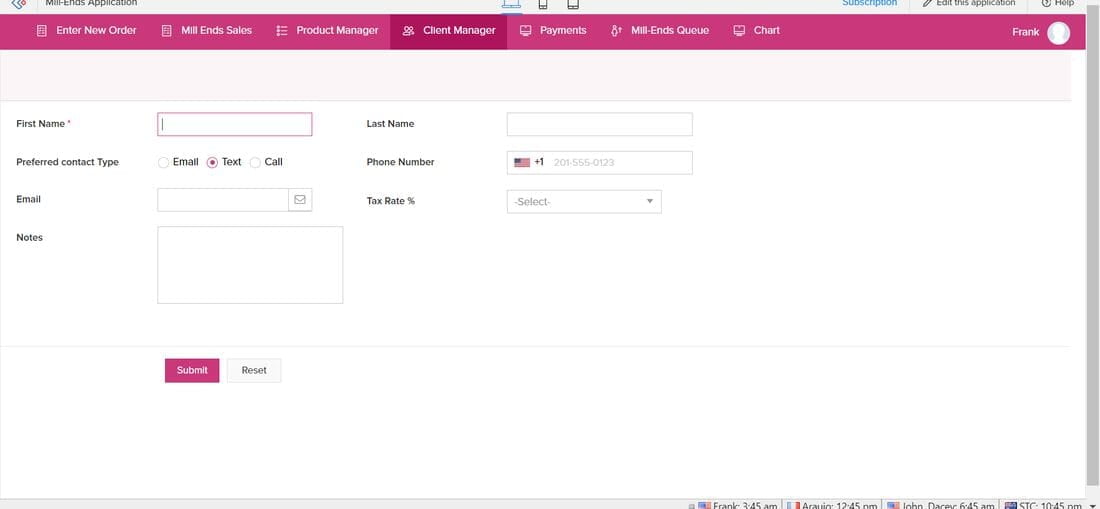The height and width of the screenshot is (509, 1100).
Task: Click inside the Notes text area
Action: click(x=250, y=265)
